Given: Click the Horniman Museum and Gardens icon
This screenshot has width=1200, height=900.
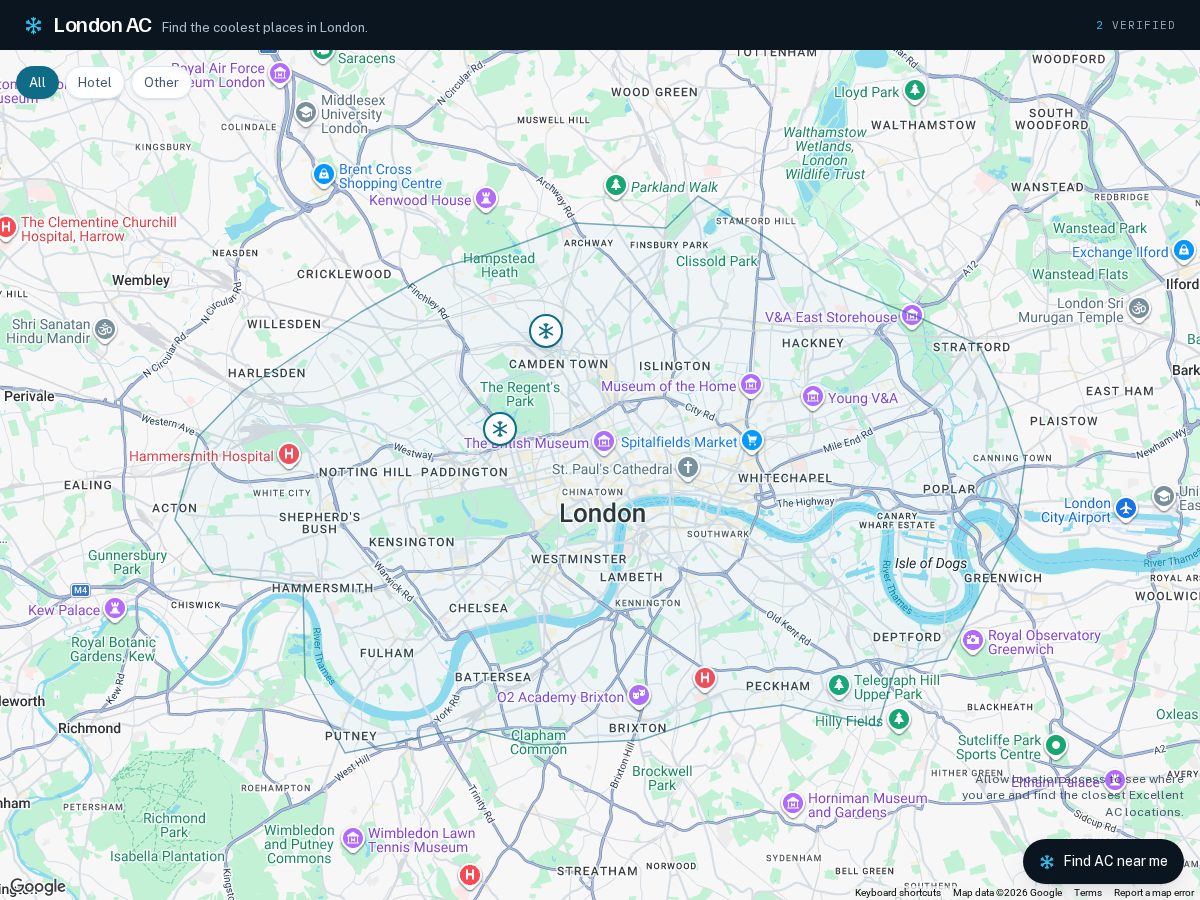Looking at the screenshot, I should (793, 803).
